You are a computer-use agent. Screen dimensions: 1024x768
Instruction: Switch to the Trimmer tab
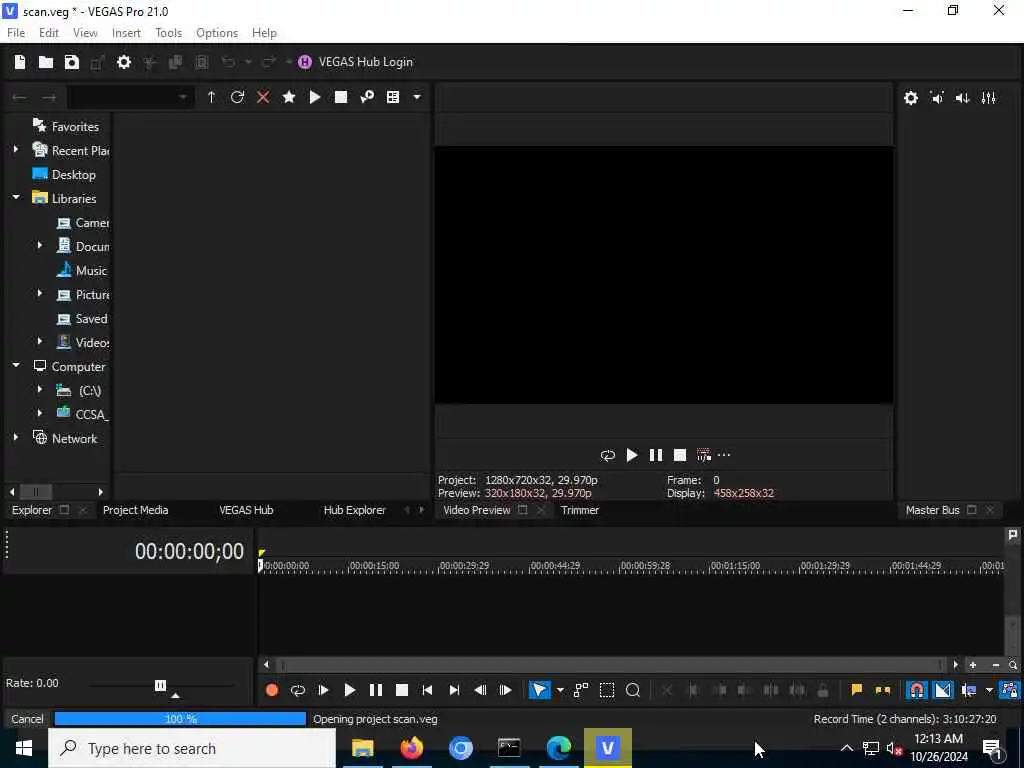point(580,510)
